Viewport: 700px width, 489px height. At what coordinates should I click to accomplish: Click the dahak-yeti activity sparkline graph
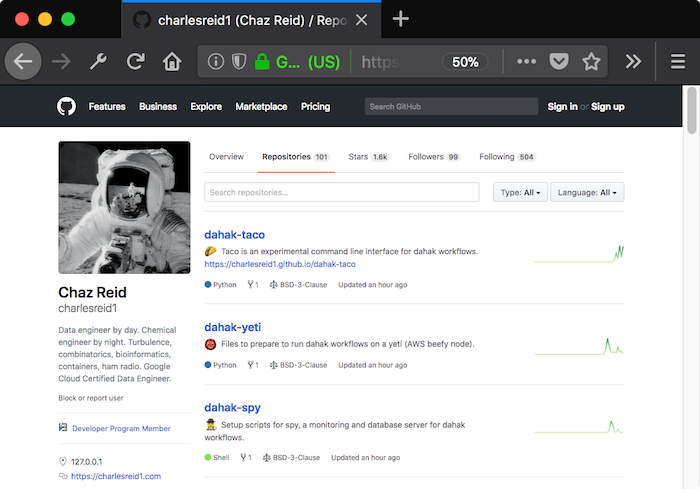pyautogui.click(x=579, y=347)
